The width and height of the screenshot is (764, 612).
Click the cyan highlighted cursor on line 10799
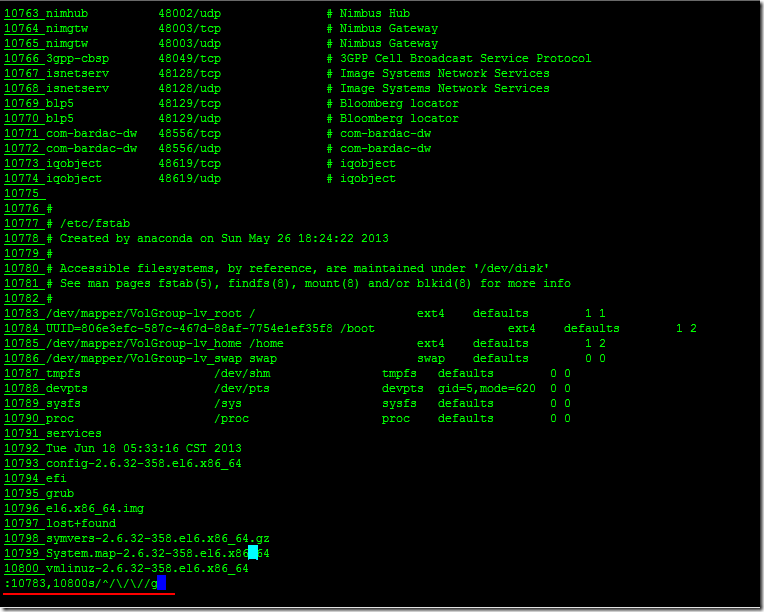pyautogui.click(x=253, y=553)
